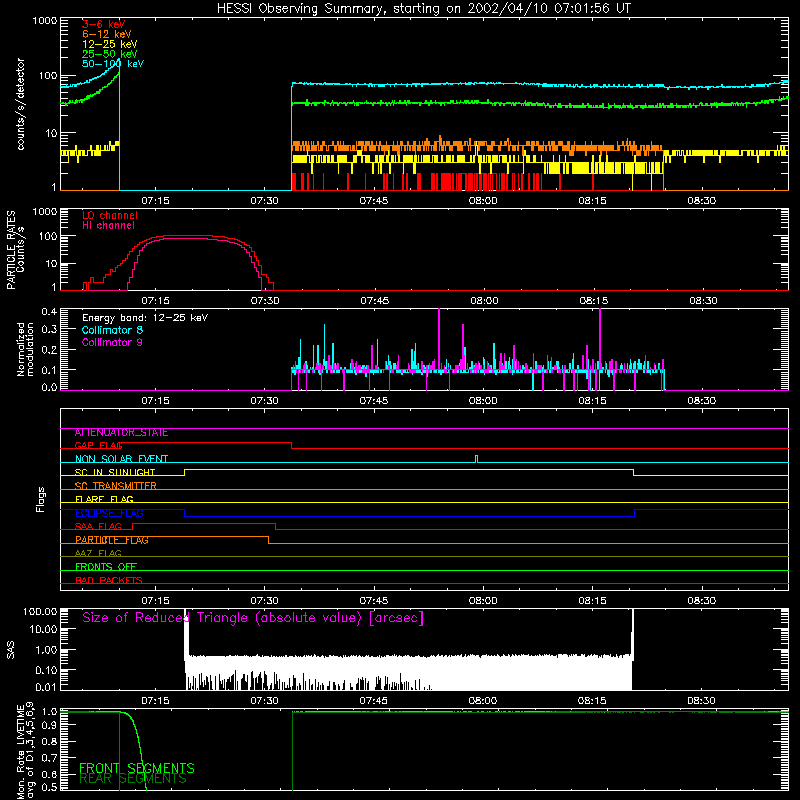
Task: Click the 0.9 tick on the livetime axis
Action: [x=49, y=724]
